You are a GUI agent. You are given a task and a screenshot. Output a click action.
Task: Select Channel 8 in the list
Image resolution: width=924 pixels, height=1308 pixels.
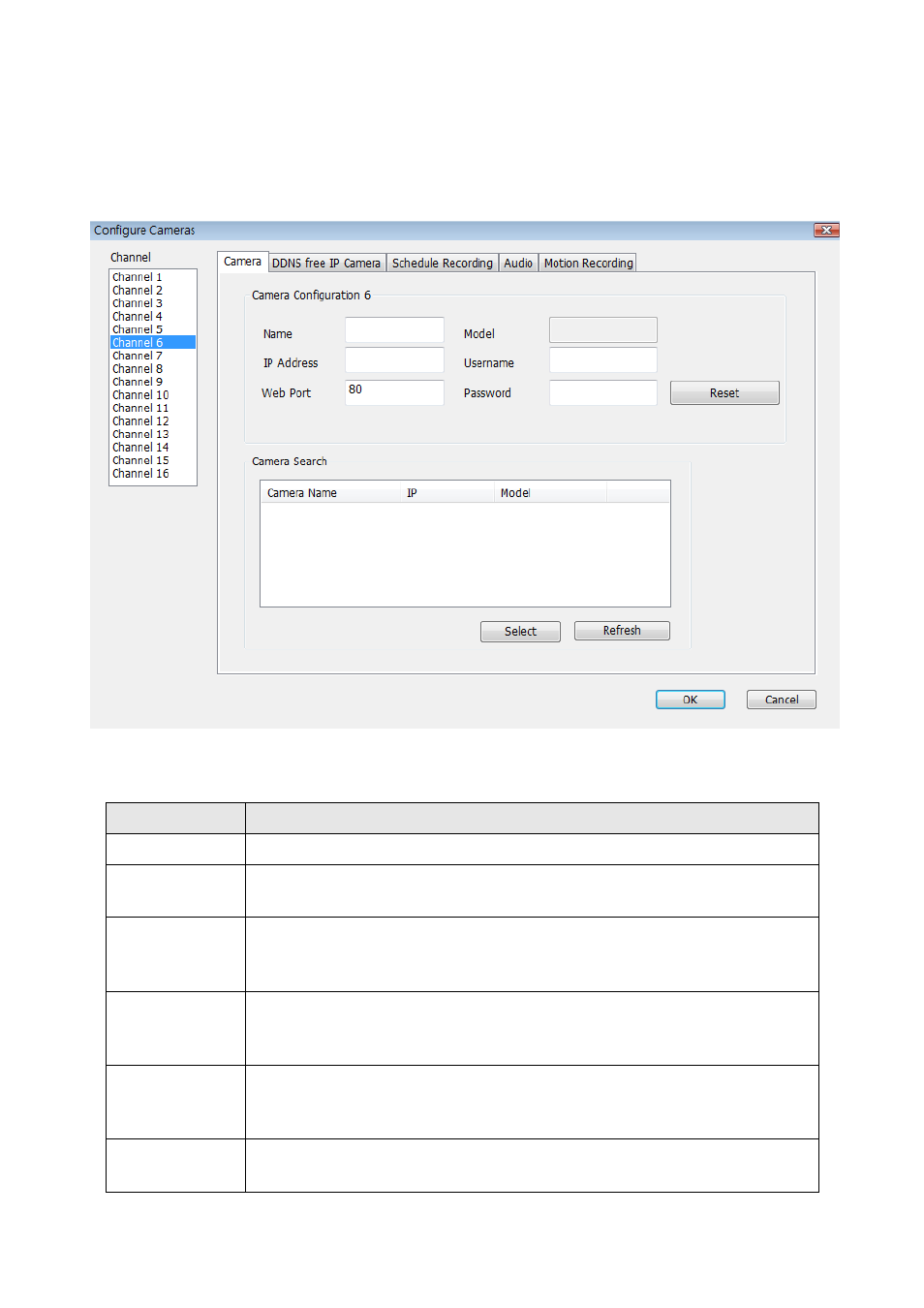click(152, 369)
